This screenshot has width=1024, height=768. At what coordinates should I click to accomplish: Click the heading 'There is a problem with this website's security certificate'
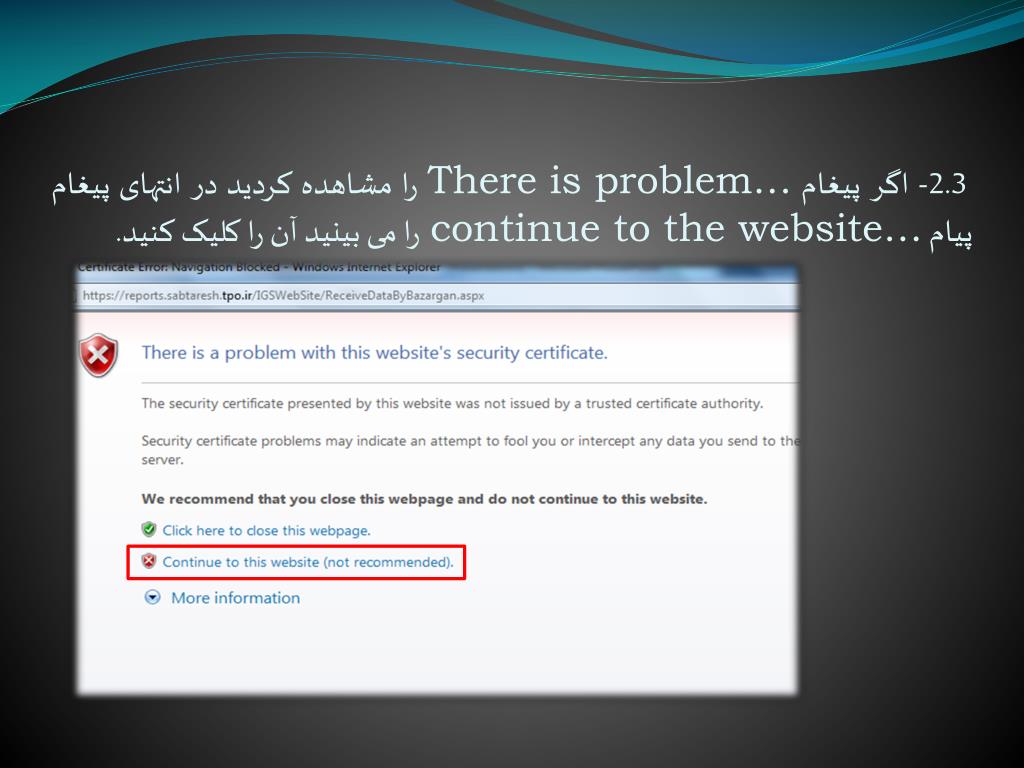click(x=374, y=353)
